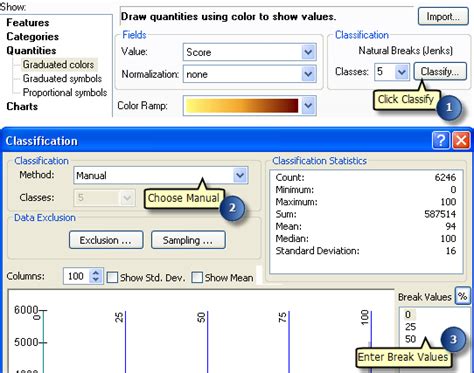Image resolution: width=474 pixels, height=373 pixels.
Task: Select the yellow-to-brown color ramp
Action: point(242,106)
